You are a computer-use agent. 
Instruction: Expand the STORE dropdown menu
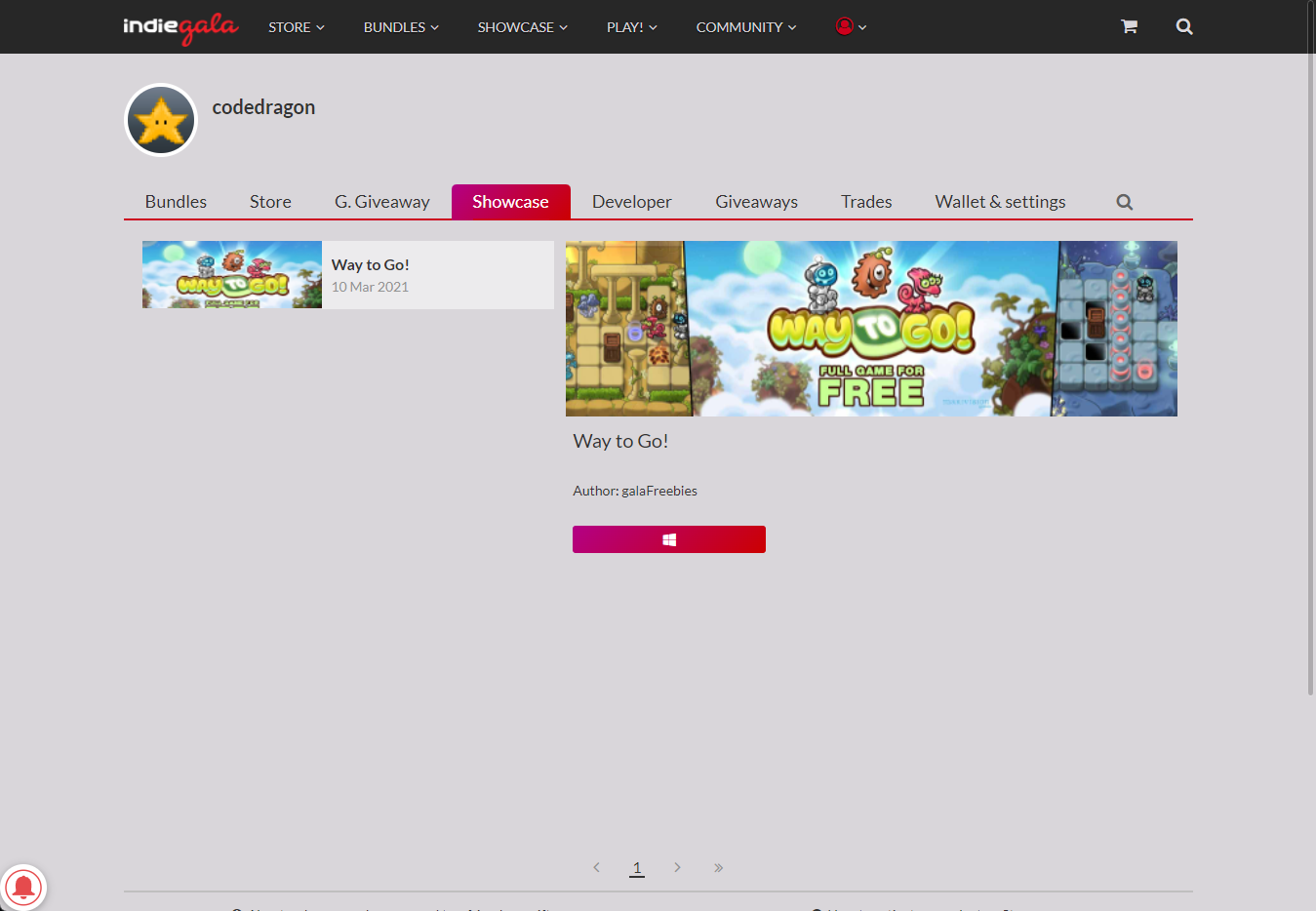click(x=297, y=26)
